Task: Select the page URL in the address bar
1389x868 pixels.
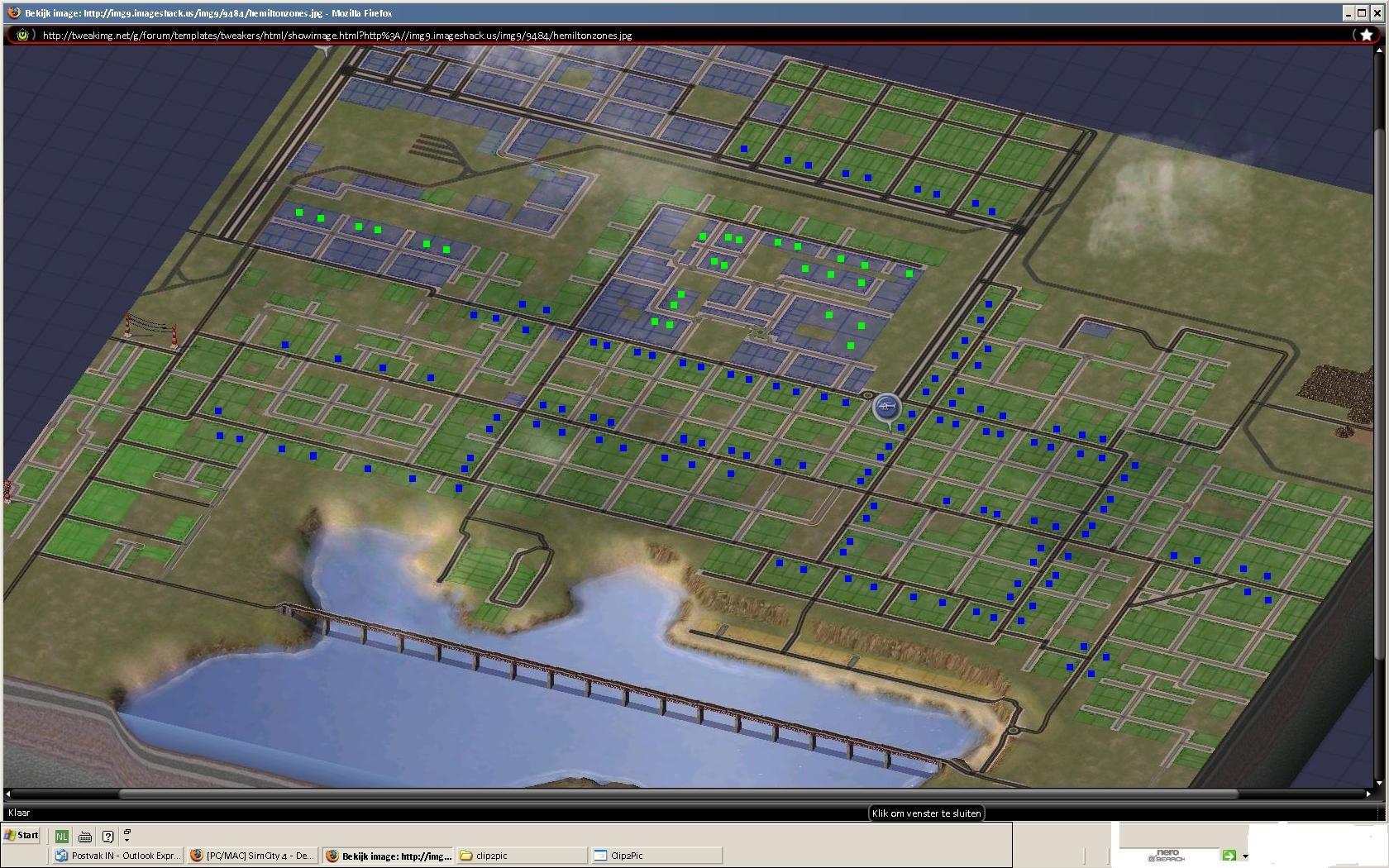Action: point(337,36)
